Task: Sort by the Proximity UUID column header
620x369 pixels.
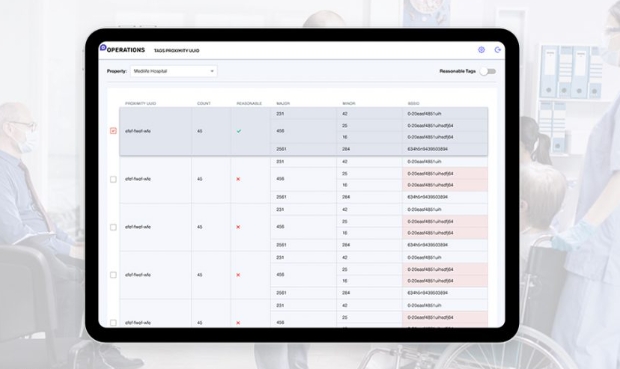Action: coord(140,104)
